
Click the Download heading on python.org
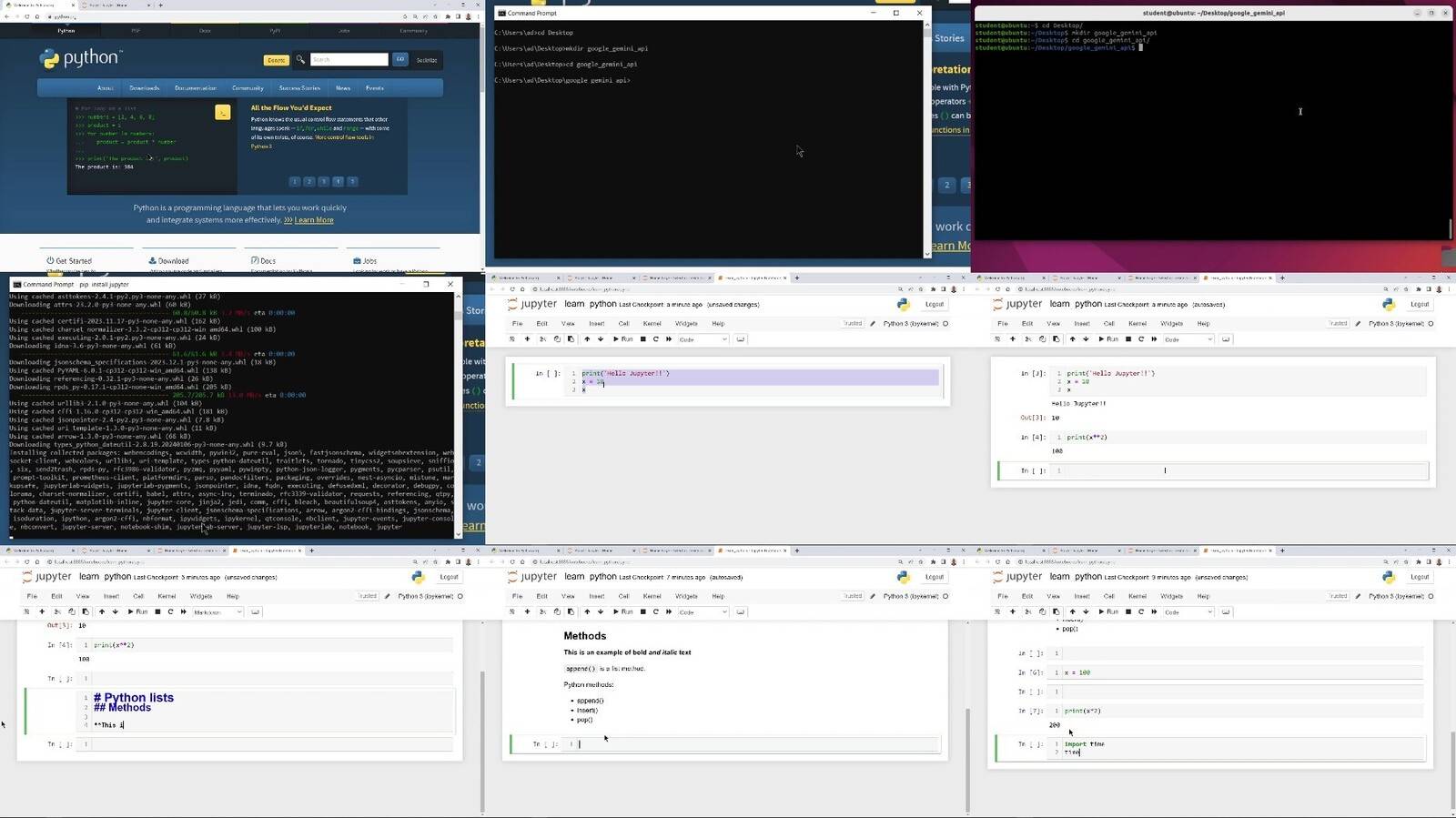[169, 261]
